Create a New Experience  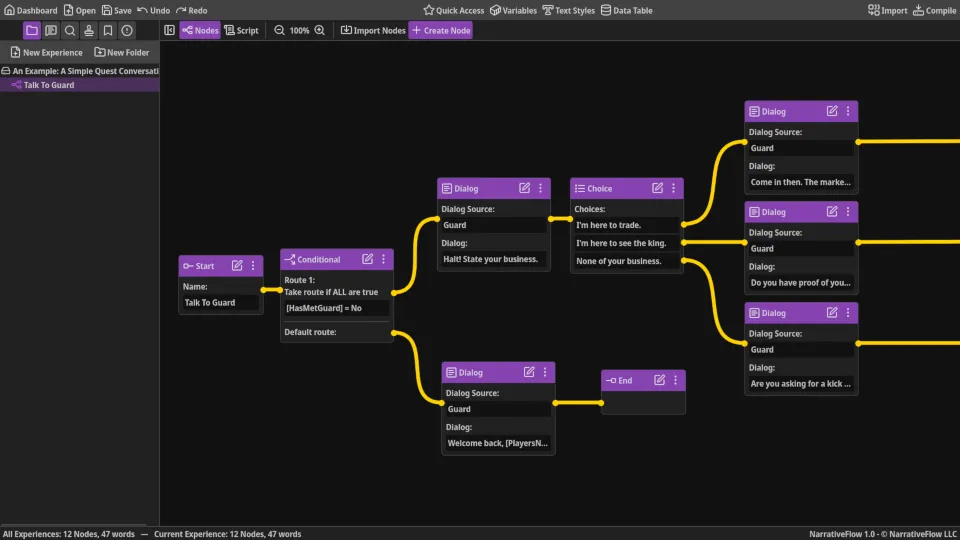47,53
